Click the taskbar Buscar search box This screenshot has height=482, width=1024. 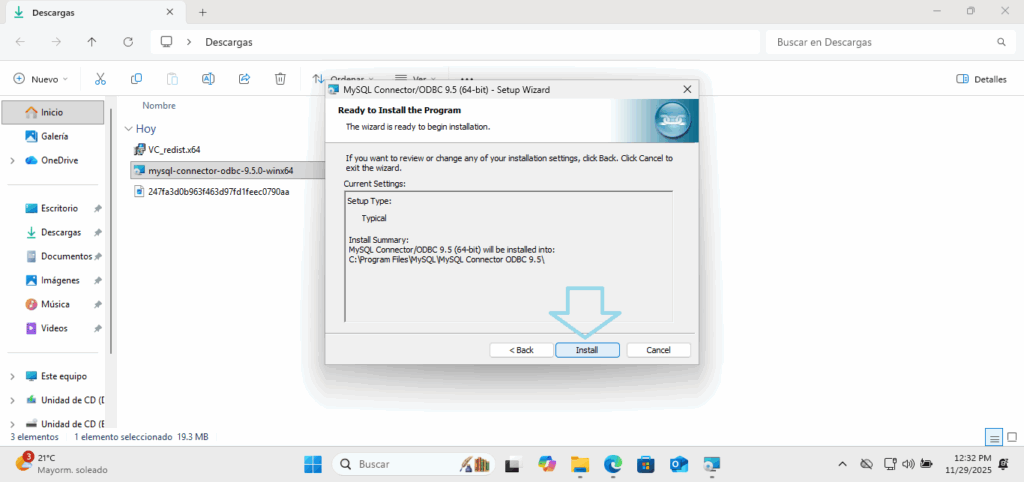414,464
